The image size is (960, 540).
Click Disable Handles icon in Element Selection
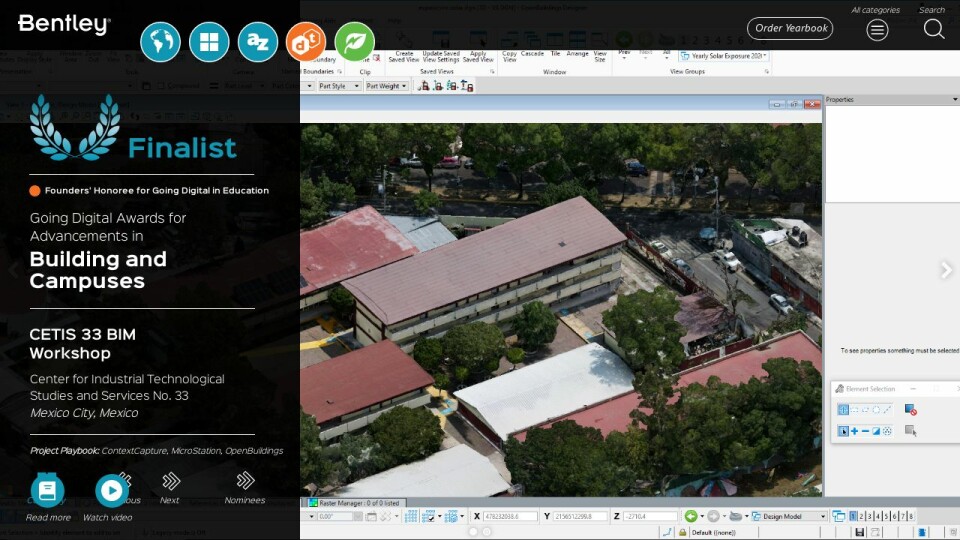(x=910, y=410)
